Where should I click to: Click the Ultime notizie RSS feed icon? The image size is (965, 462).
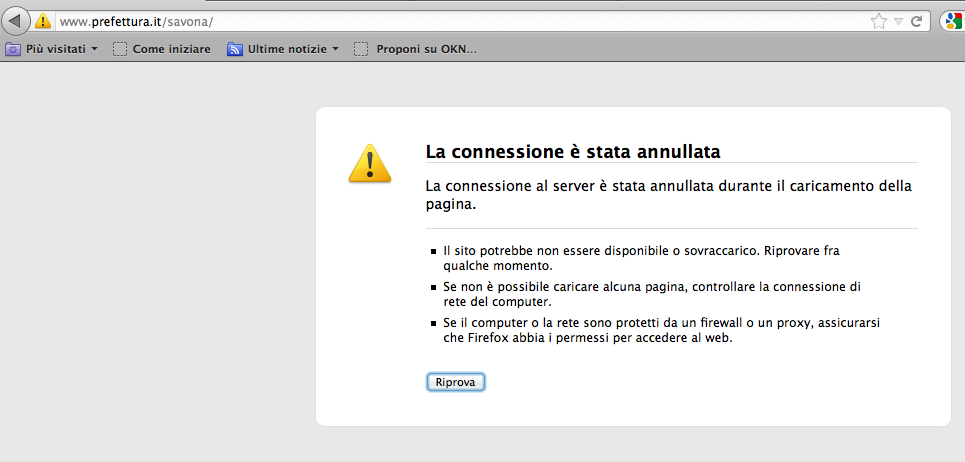[235, 49]
